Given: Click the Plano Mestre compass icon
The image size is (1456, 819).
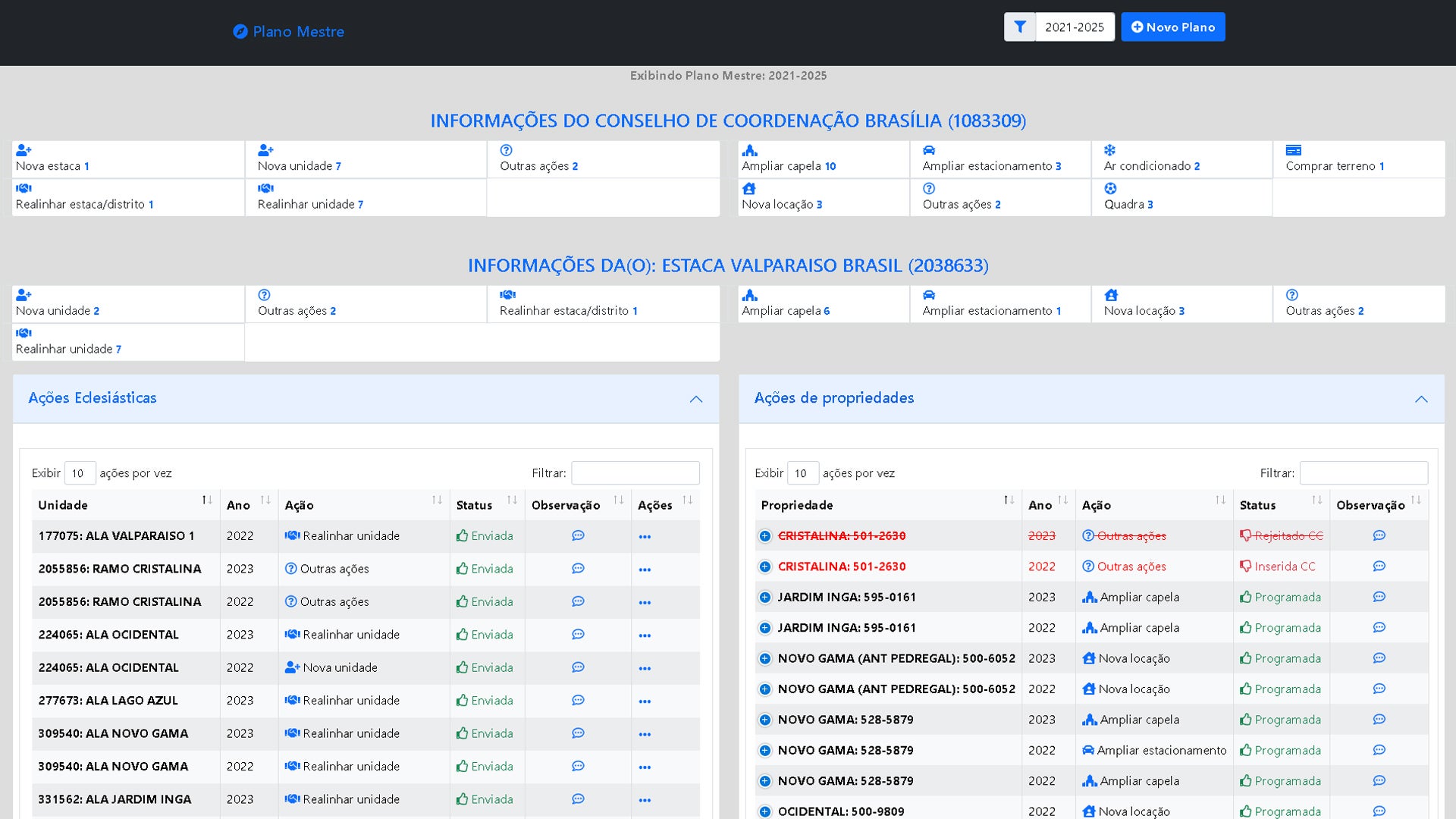Looking at the screenshot, I should point(240,32).
